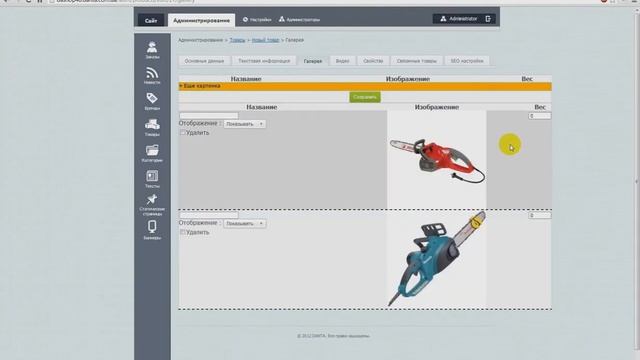Check Удалить for the blue chainsaw image

pos(182,232)
